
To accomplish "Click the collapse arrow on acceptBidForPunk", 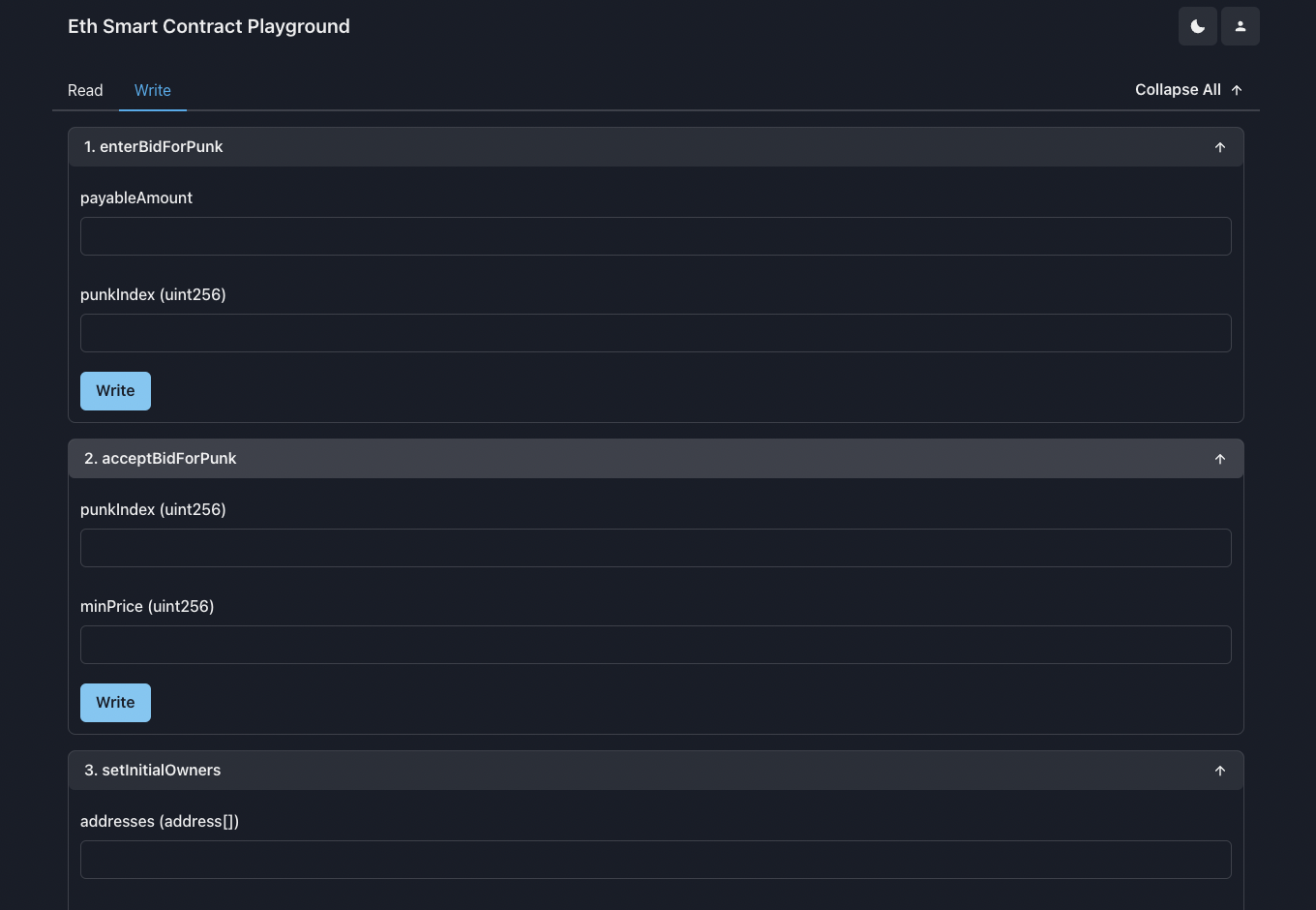I will pos(1220,459).
